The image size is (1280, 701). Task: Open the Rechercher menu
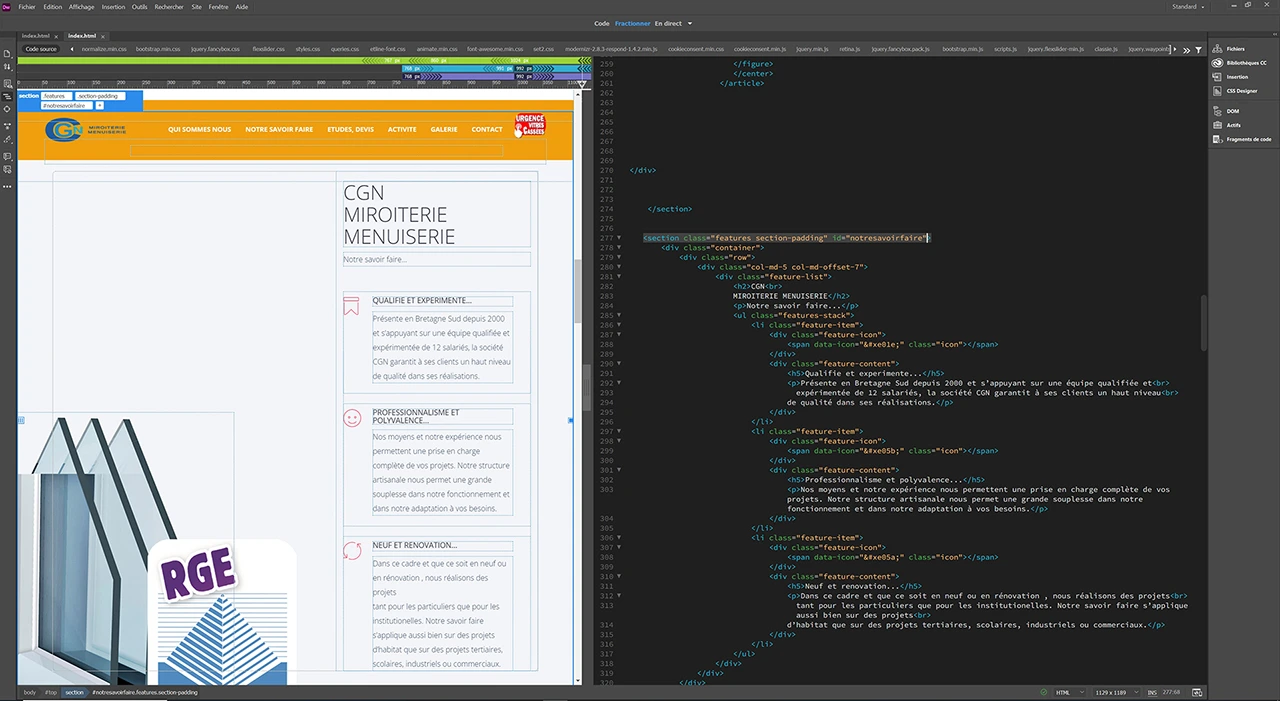[169, 6]
